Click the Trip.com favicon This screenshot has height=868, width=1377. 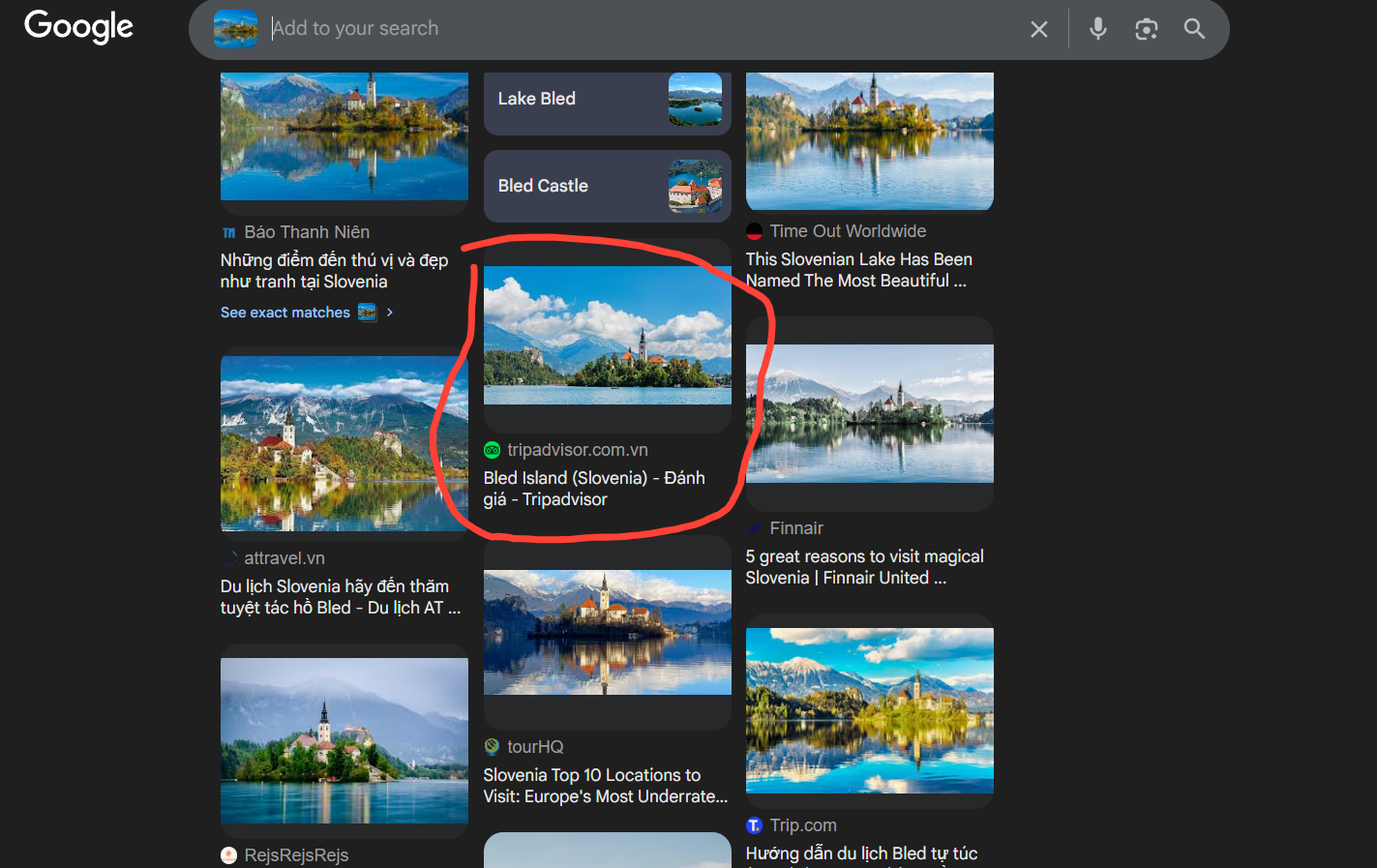[754, 825]
